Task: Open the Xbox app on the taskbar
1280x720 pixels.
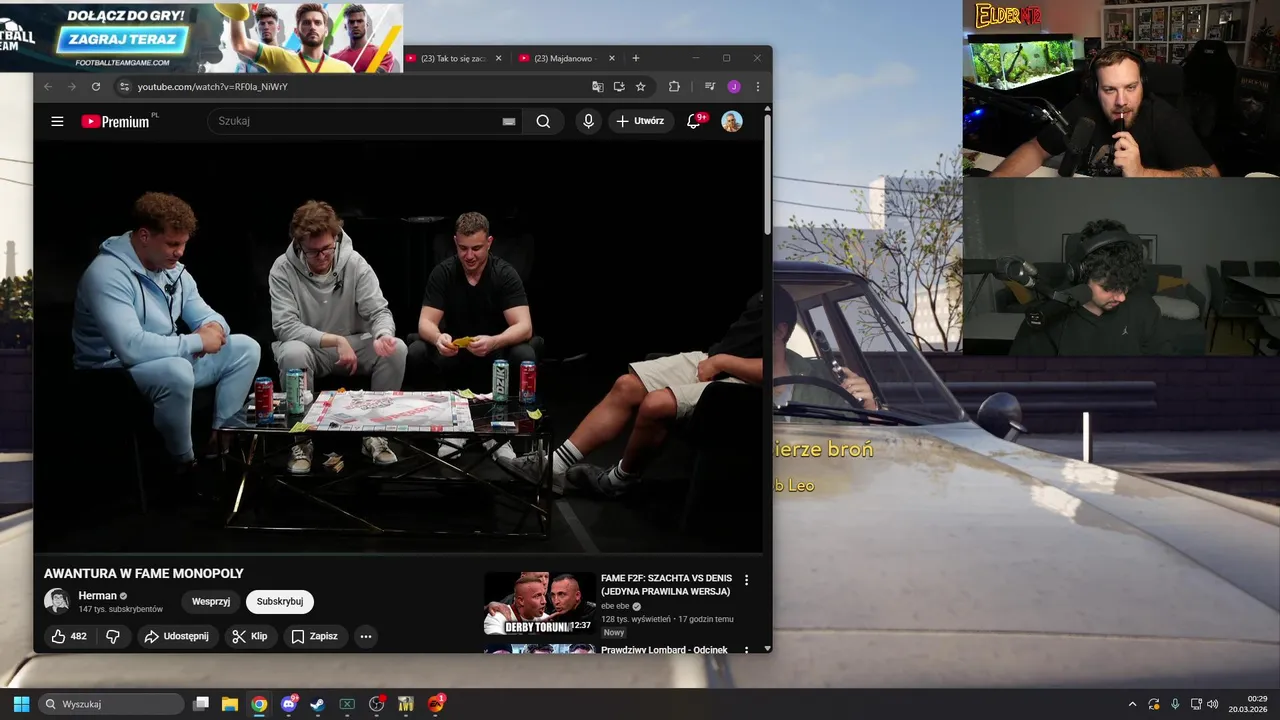Action: 347,704
